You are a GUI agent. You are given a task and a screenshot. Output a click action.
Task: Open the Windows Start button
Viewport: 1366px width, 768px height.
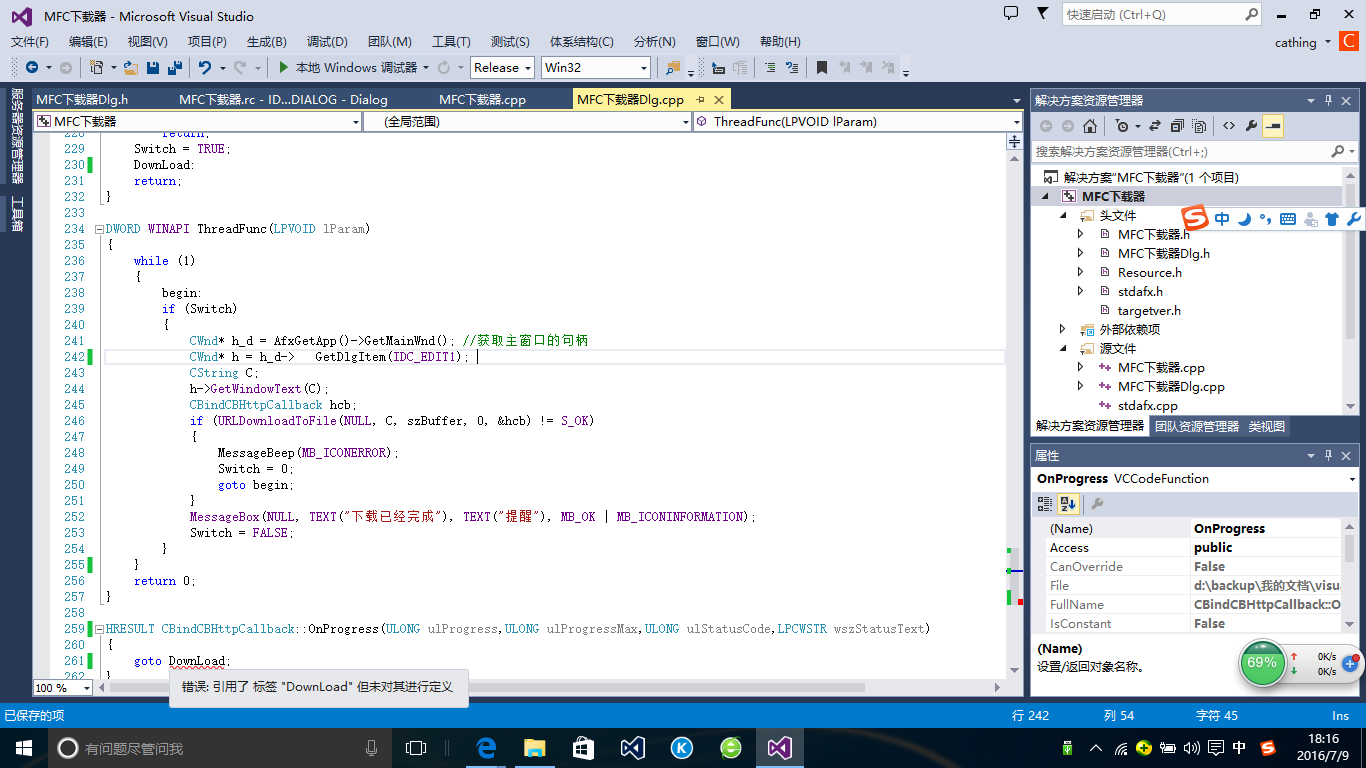click(x=23, y=747)
